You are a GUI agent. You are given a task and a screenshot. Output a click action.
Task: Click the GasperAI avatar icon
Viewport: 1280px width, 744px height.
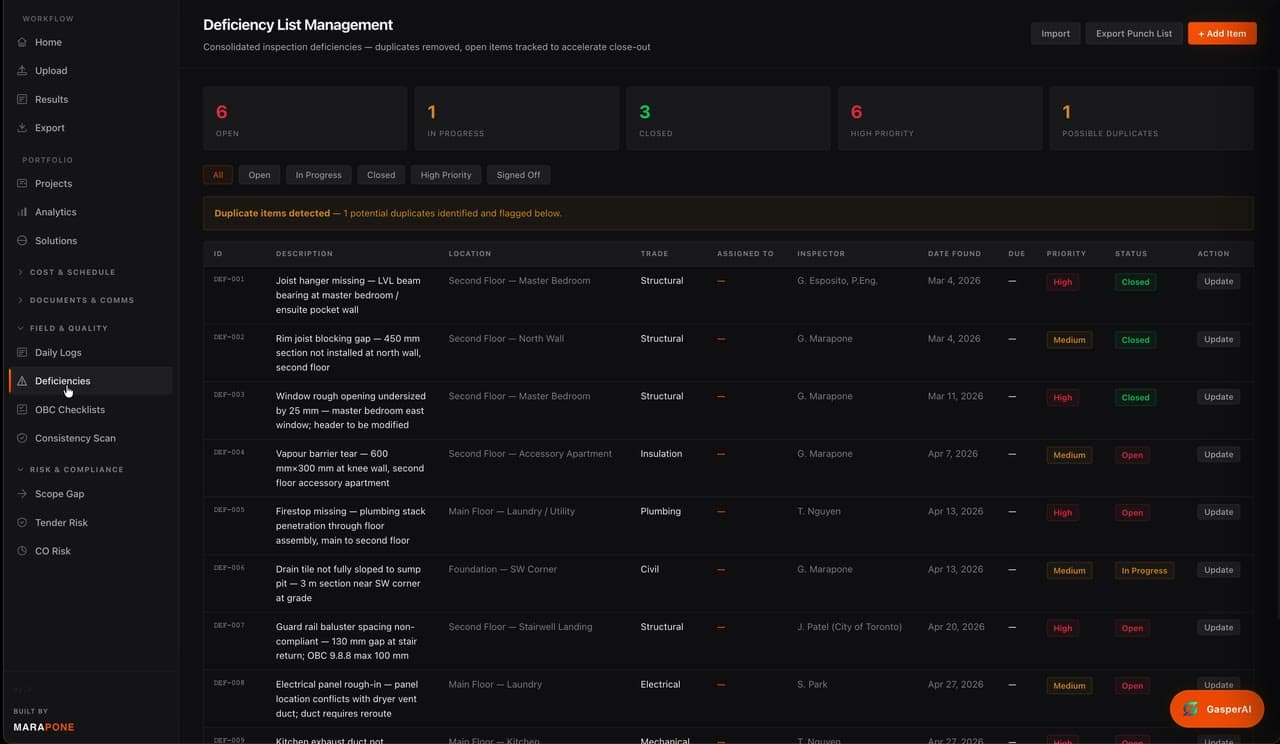1191,709
